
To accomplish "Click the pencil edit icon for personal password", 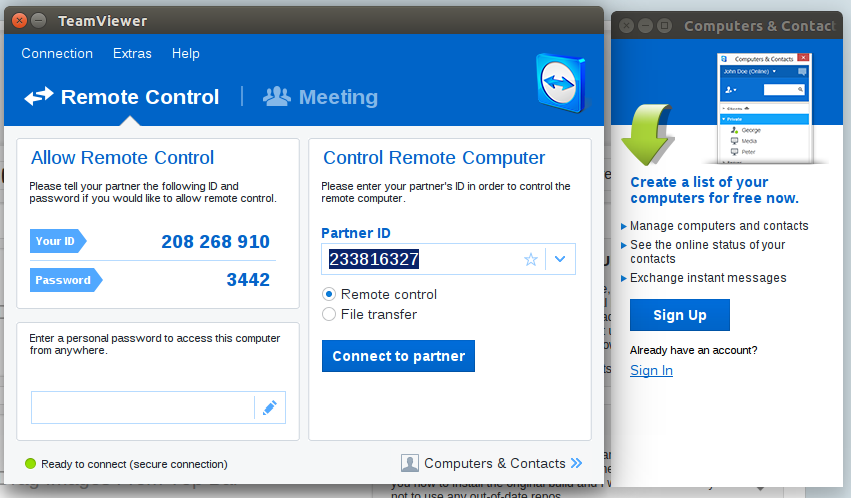I will [x=270, y=407].
